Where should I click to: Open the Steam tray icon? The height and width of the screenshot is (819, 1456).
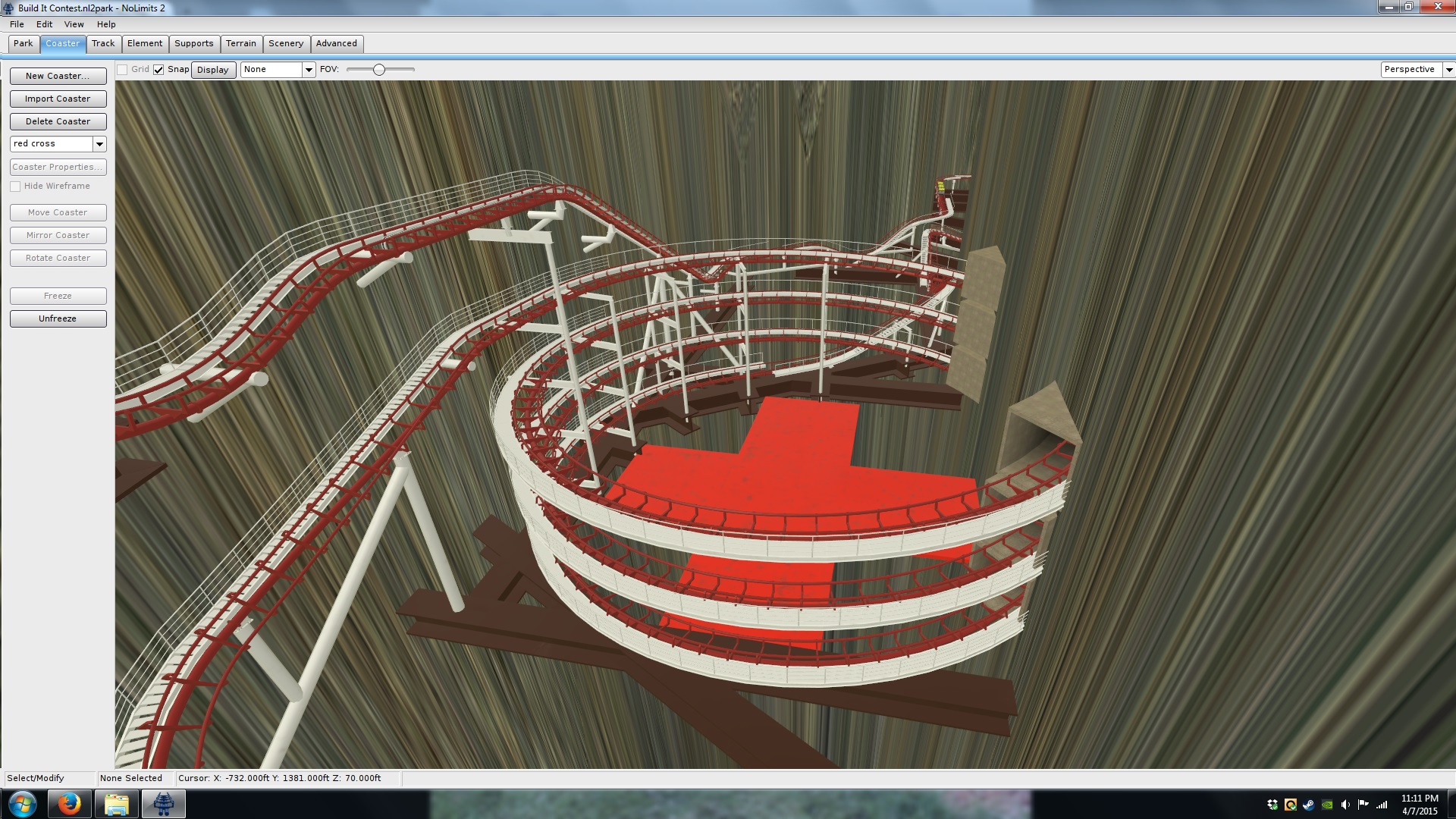pos(1309,805)
